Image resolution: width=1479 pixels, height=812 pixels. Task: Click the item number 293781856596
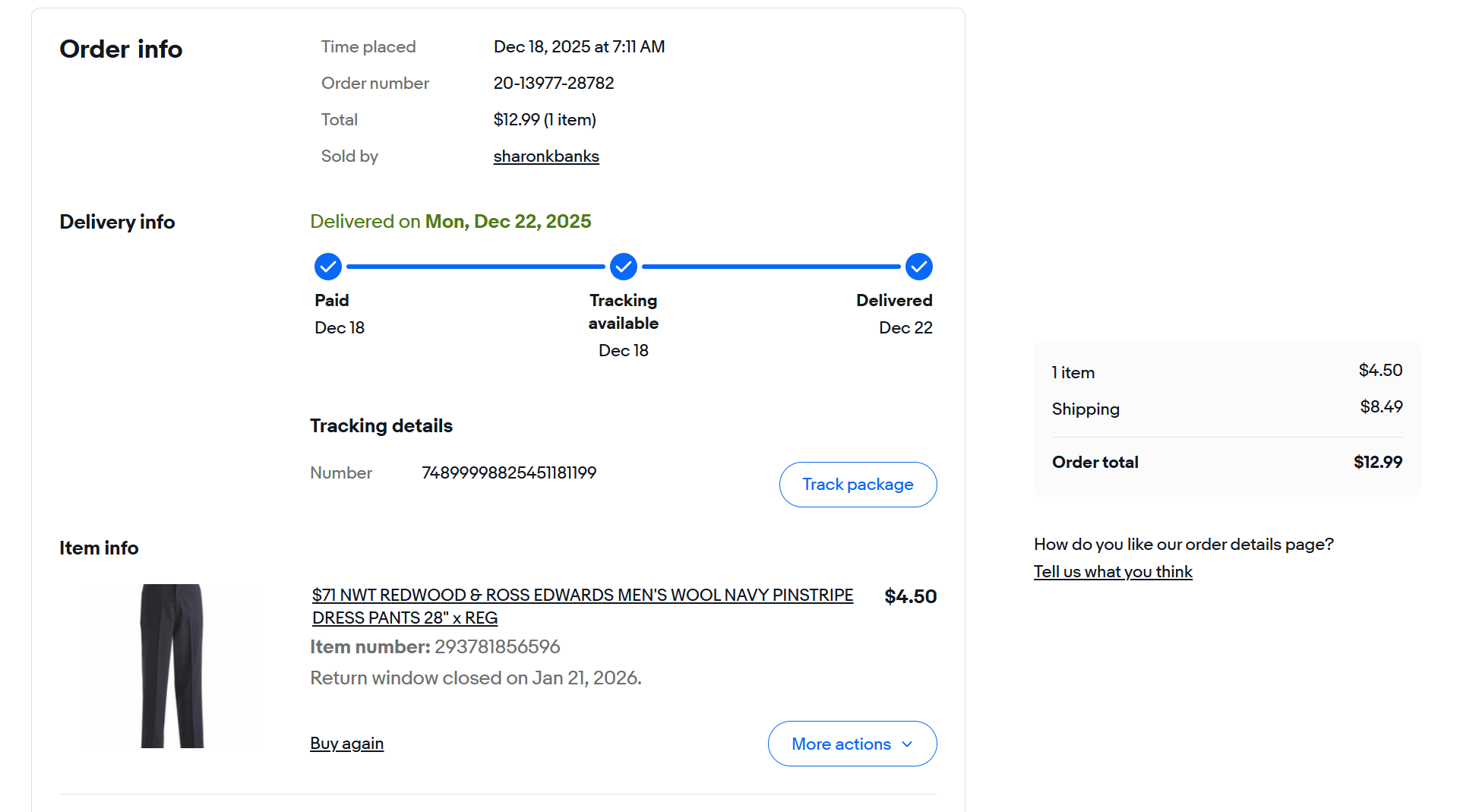pyautogui.click(x=497, y=647)
